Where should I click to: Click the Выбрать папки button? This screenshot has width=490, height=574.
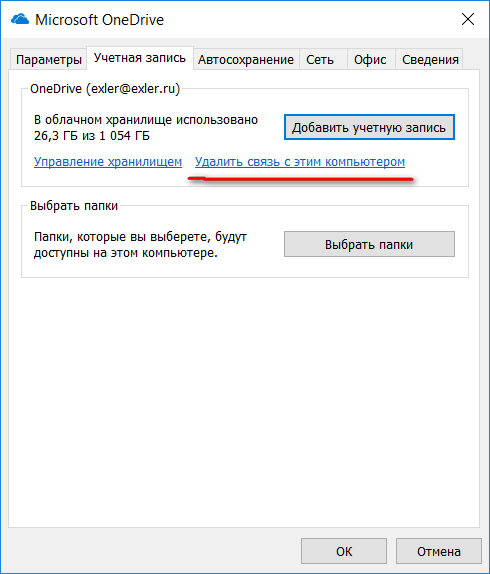[369, 244]
